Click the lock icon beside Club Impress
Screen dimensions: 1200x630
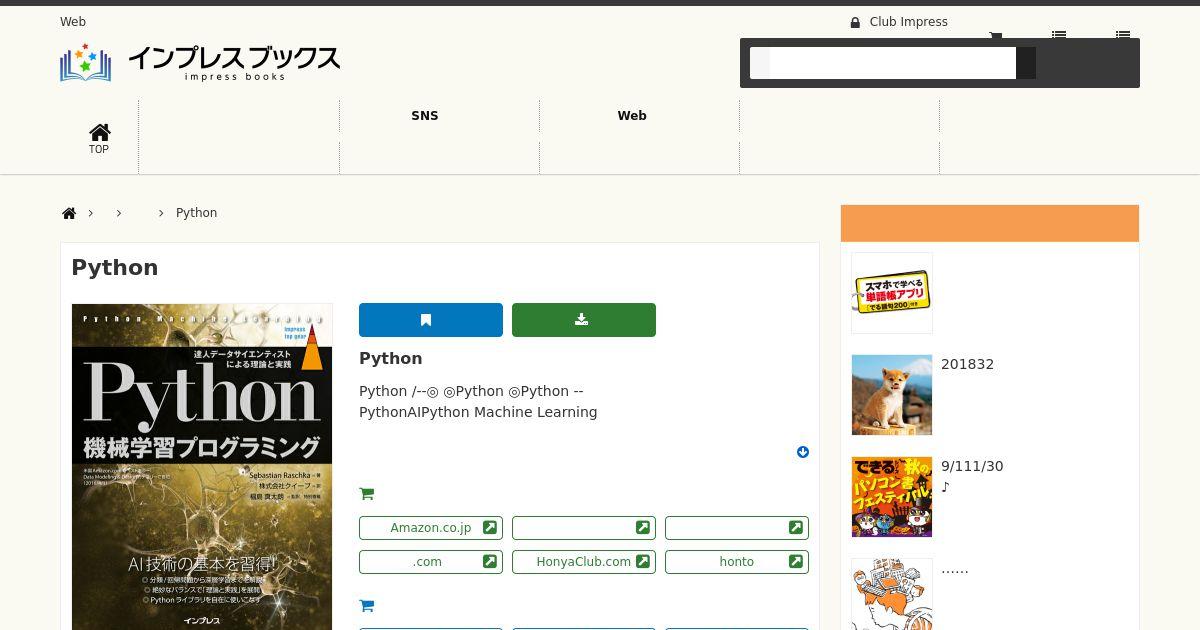click(855, 22)
